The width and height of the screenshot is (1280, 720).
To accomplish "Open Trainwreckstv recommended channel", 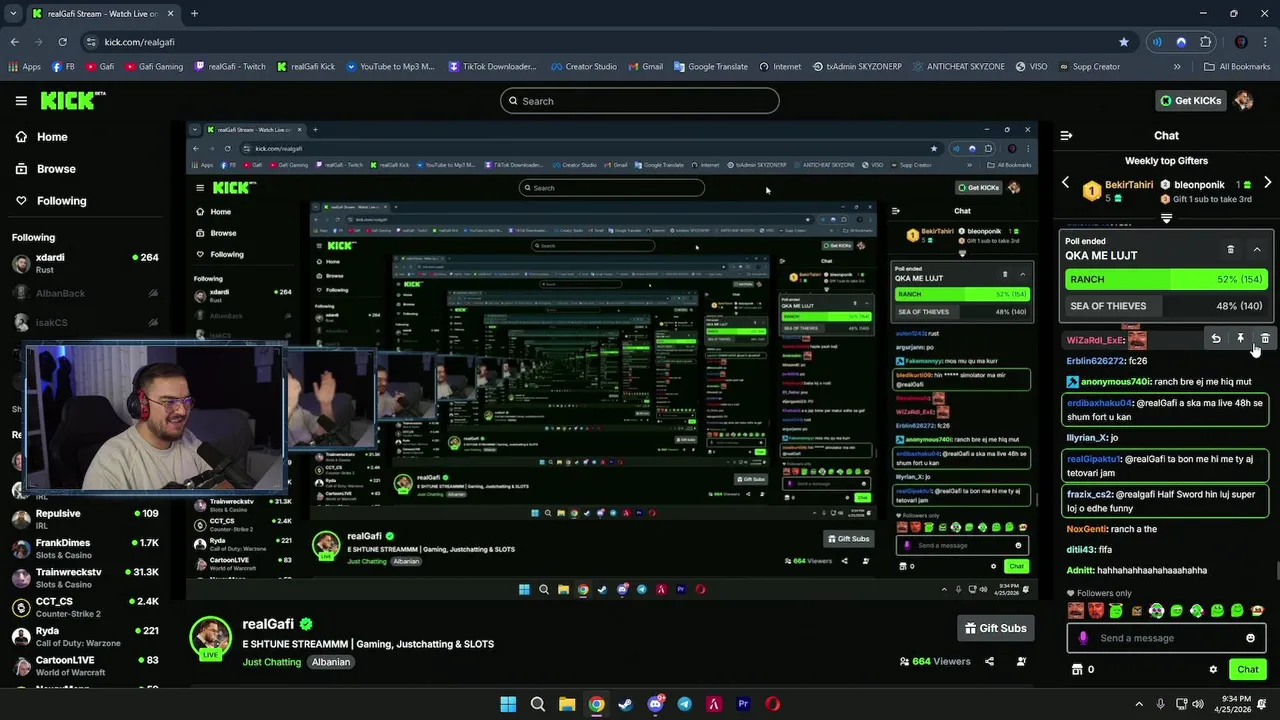I will (85, 578).
